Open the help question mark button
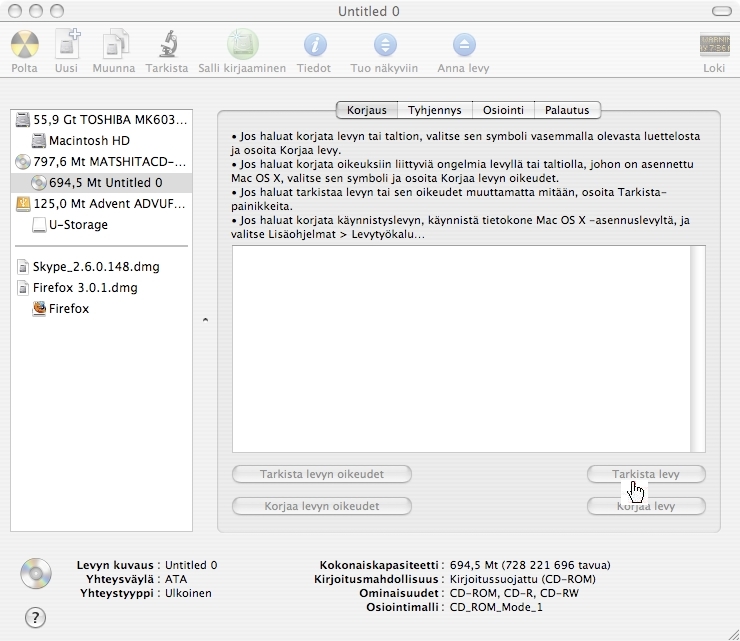740x641 pixels. (35, 617)
